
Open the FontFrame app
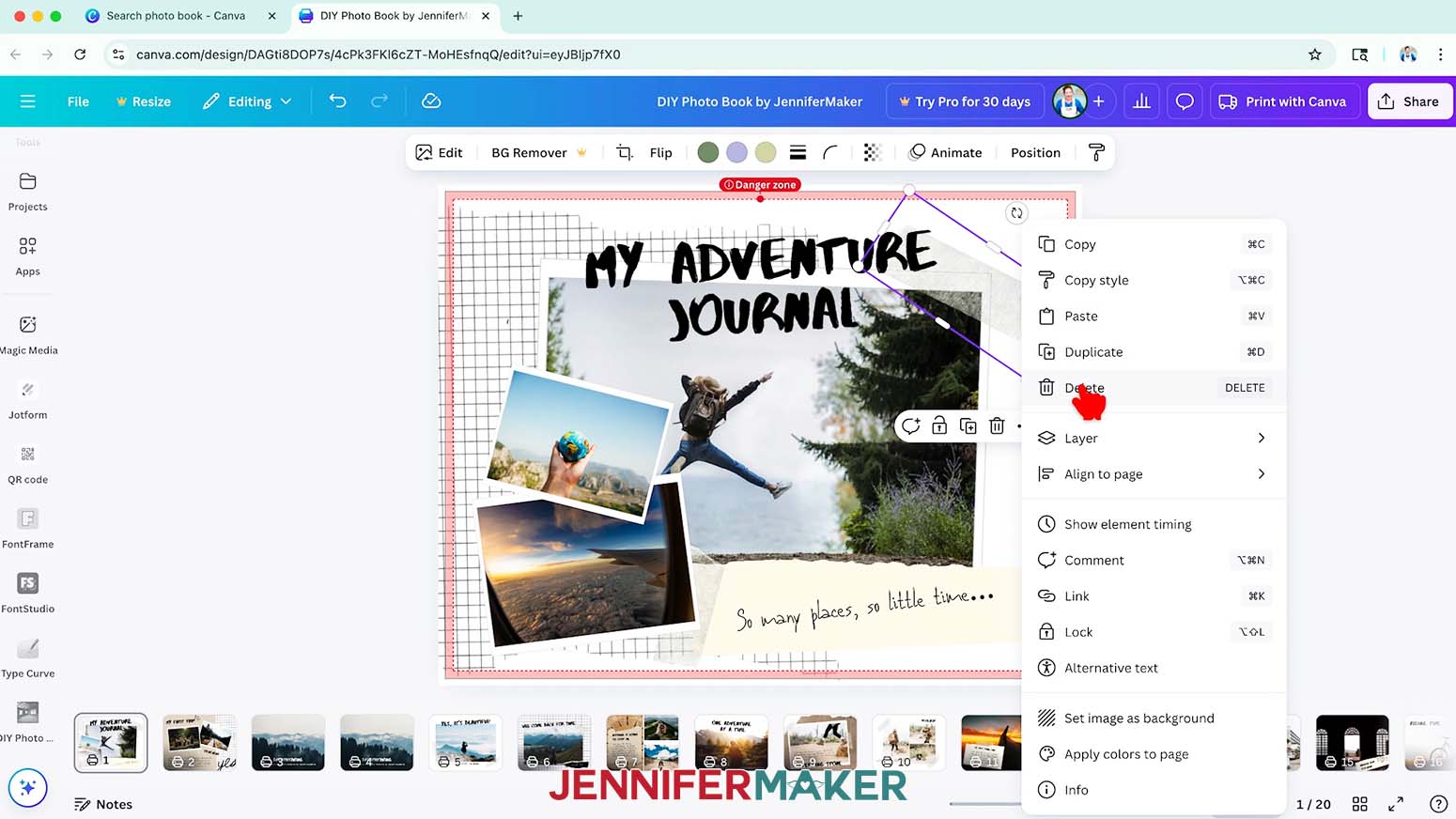pos(27,530)
